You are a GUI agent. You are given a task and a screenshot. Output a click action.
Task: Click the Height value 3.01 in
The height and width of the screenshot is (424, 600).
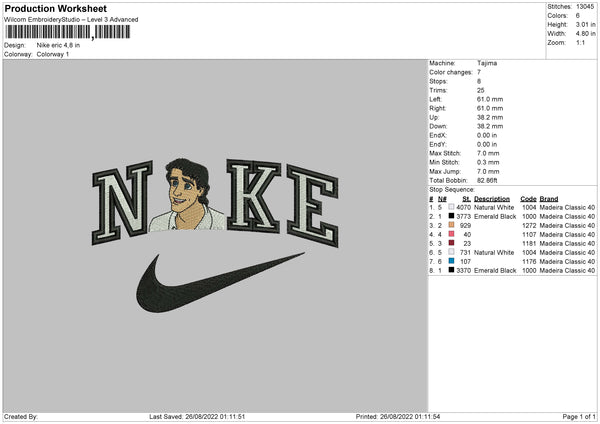[x=585, y=24]
